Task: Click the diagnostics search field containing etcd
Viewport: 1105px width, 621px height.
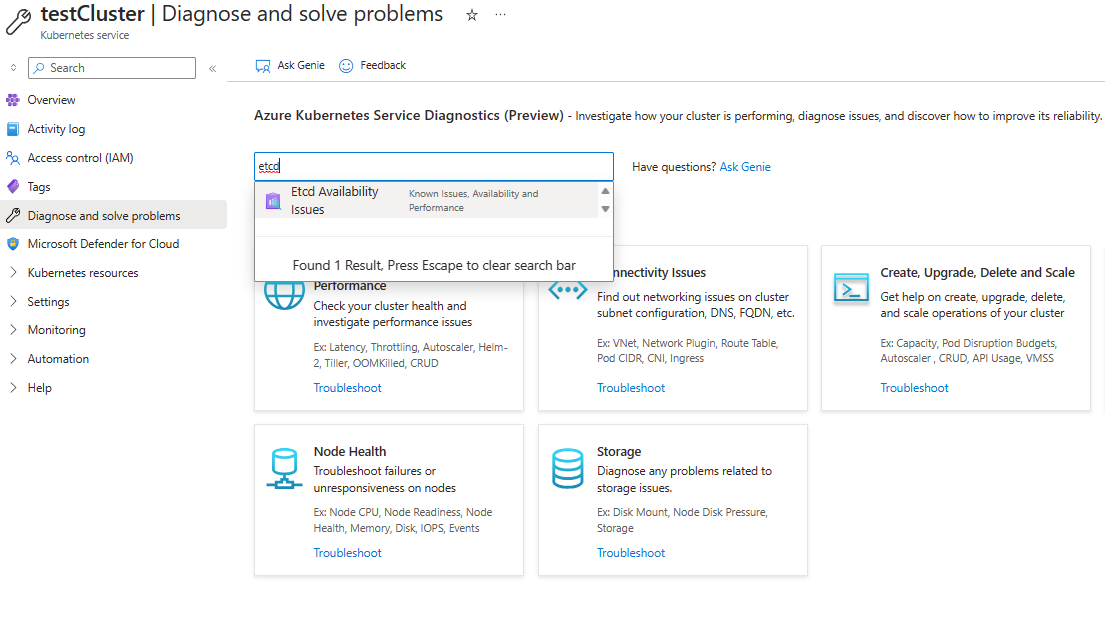Action: [x=434, y=167]
